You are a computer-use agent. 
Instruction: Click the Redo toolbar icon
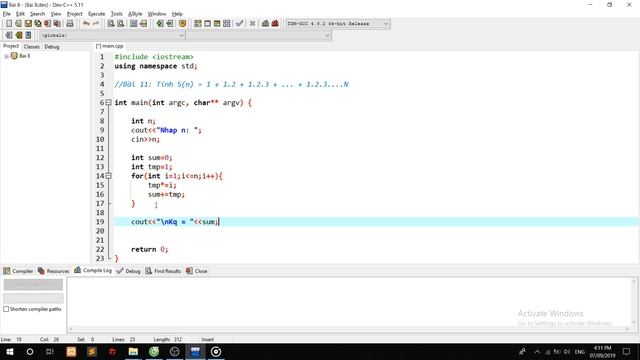click(x=96, y=24)
